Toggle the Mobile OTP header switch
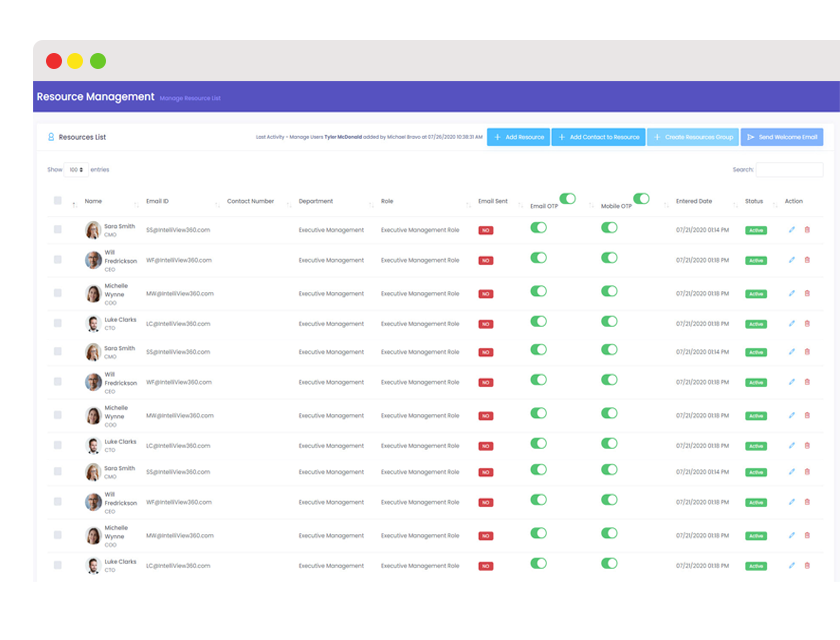Screen dimensions: 840x640 click(641, 199)
